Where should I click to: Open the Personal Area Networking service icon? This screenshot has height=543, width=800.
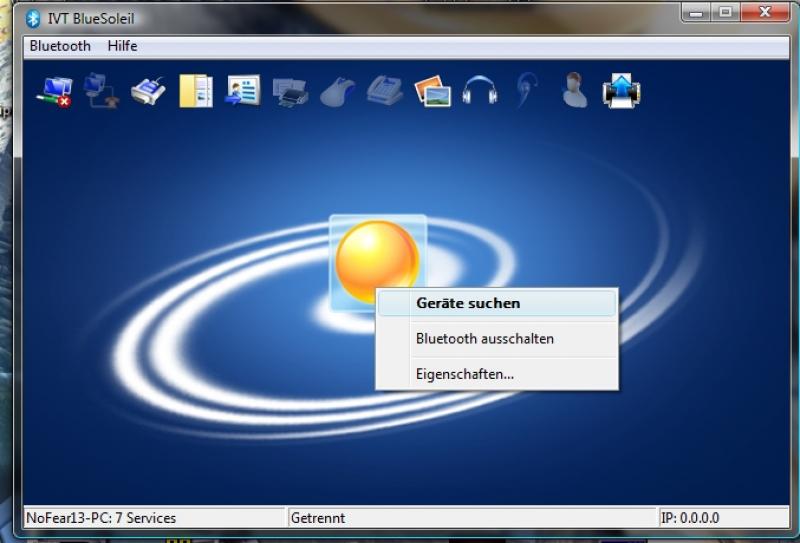tap(55, 91)
